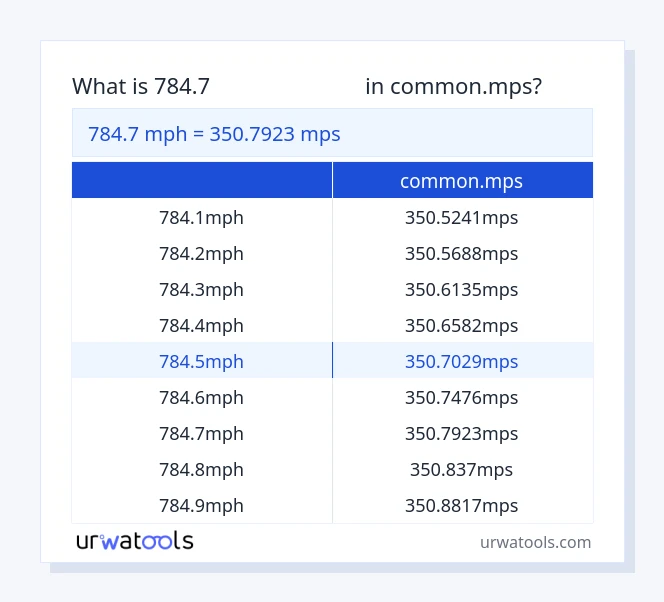Select the 784.2mph table cell

click(x=201, y=253)
